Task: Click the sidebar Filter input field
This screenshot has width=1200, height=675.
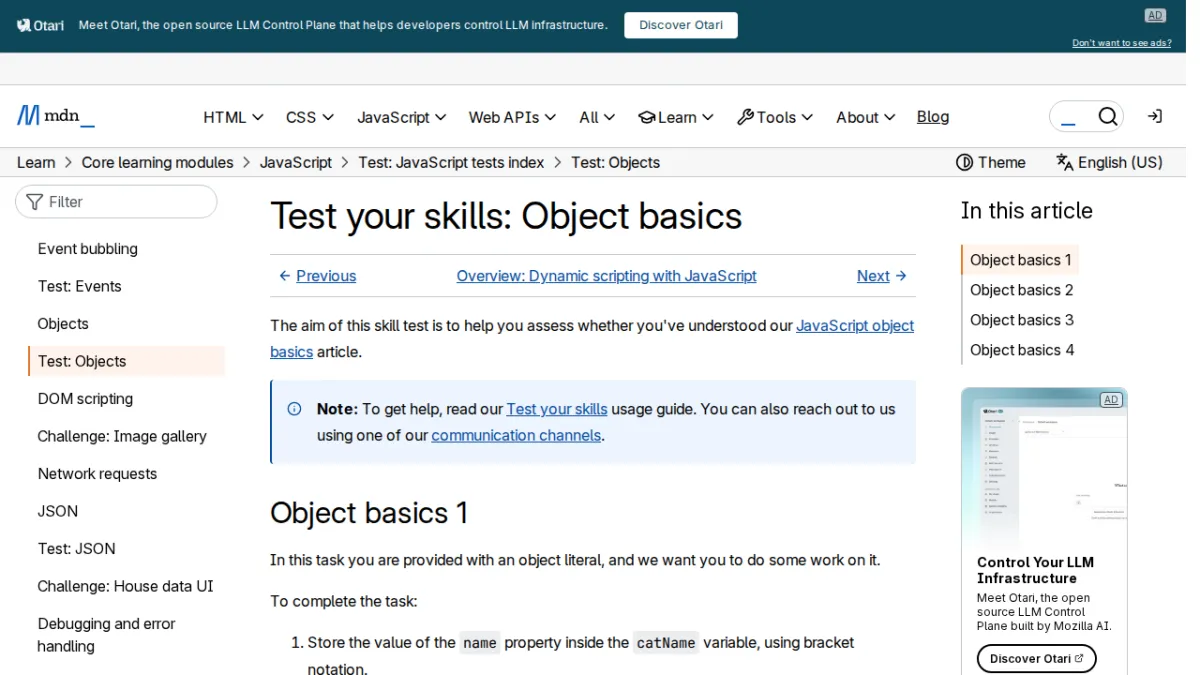Action: (x=116, y=201)
